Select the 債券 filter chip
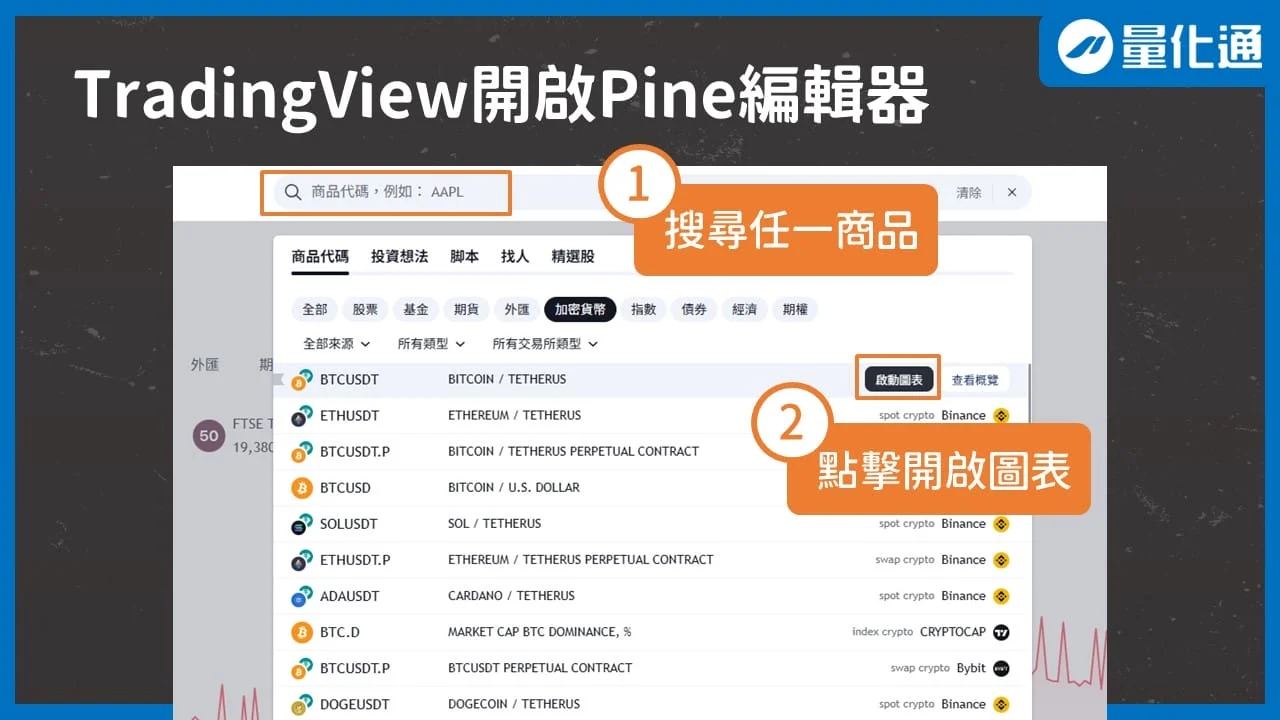 [694, 310]
